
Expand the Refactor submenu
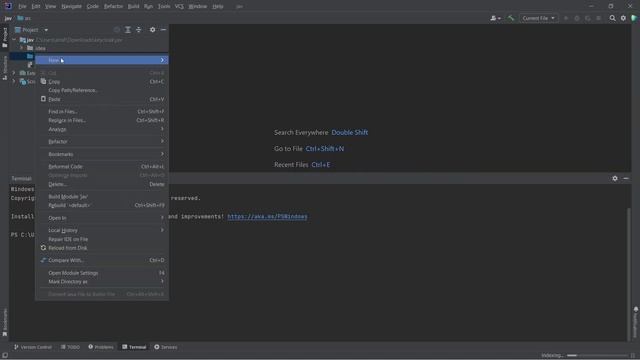coord(102,142)
